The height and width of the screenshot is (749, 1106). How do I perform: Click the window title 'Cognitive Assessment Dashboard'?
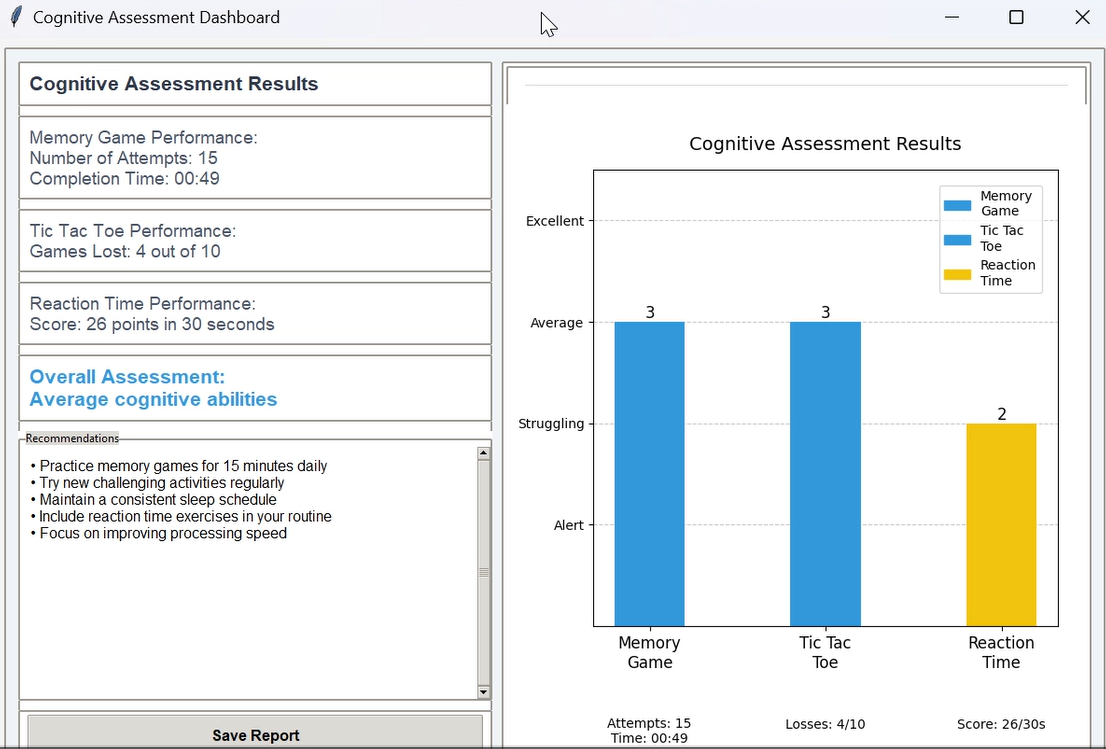point(157,17)
